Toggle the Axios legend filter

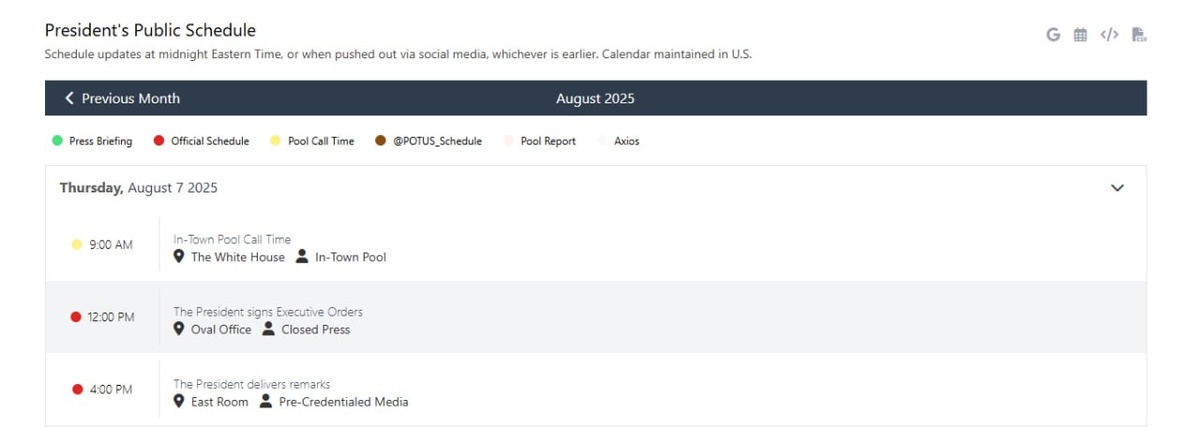click(x=626, y=141)
